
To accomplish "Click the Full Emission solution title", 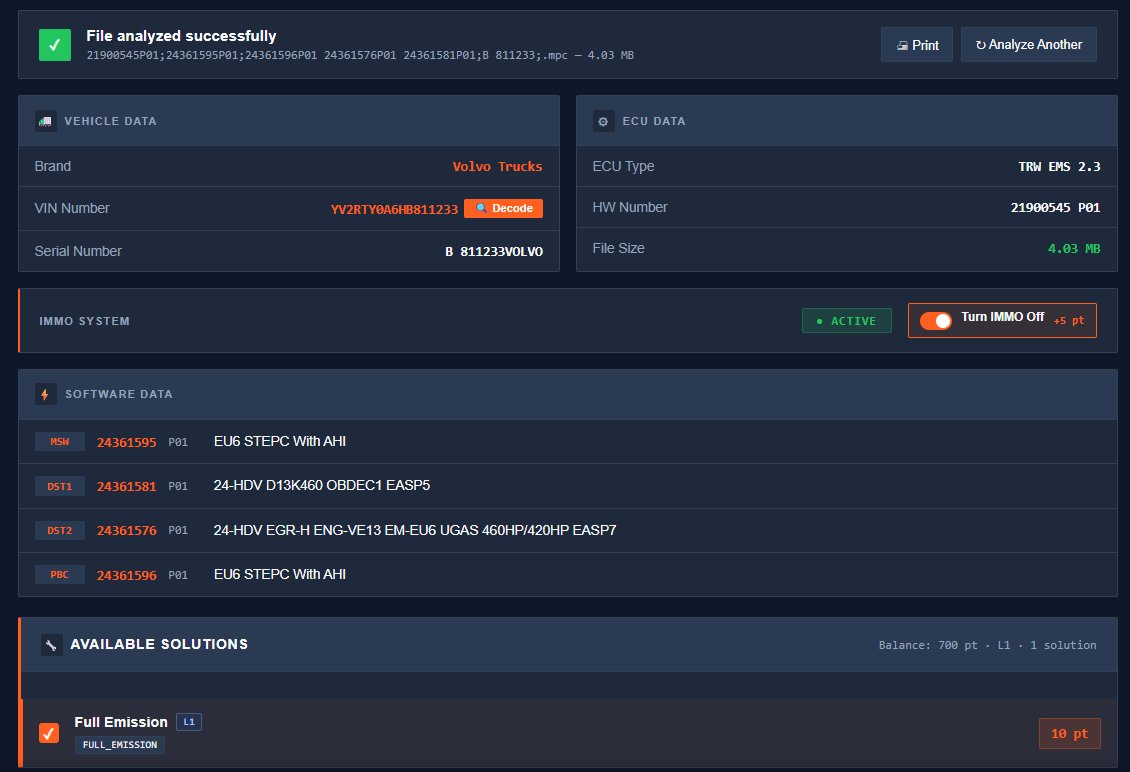I will (x=121, y=722).
